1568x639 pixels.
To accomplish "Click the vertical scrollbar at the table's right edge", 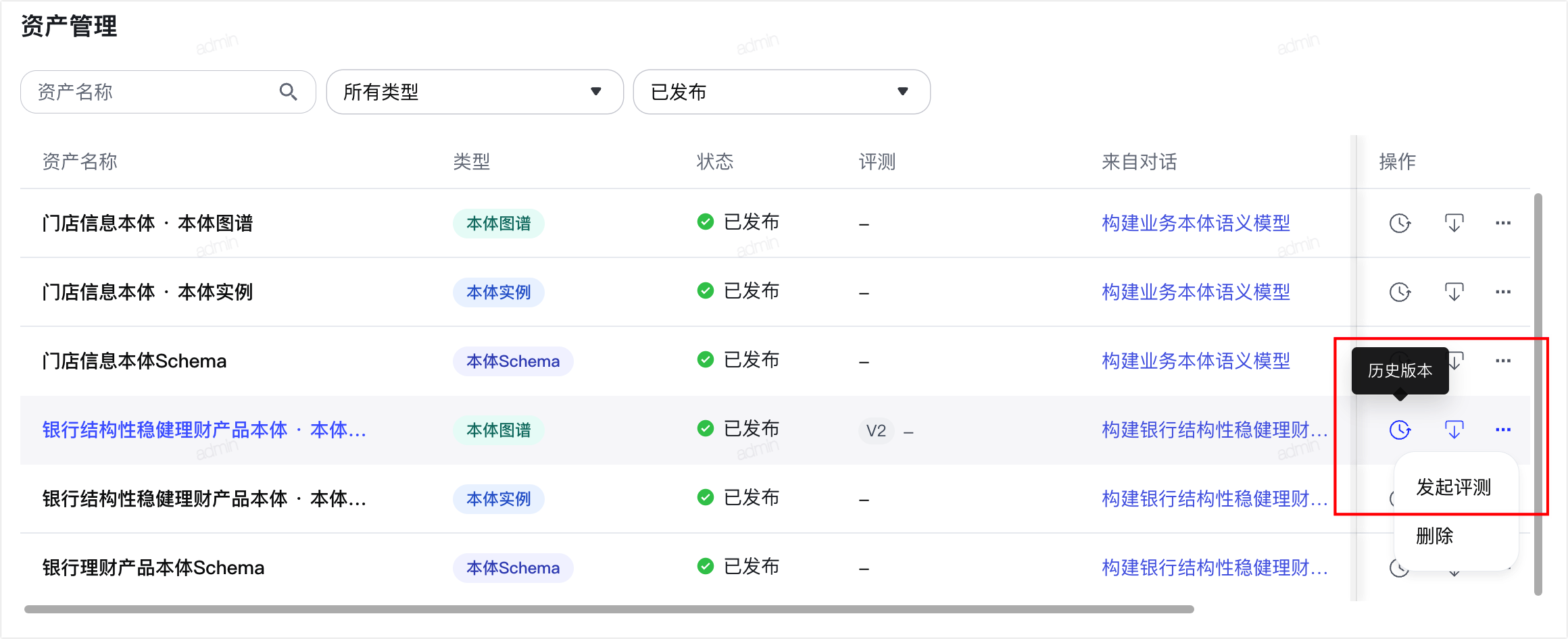I will pyautogui.click(x=1538, y=394).
